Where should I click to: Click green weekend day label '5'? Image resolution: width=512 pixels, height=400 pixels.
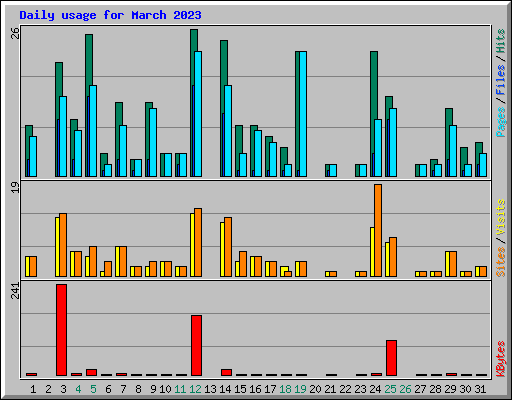[x=93, y=389]
